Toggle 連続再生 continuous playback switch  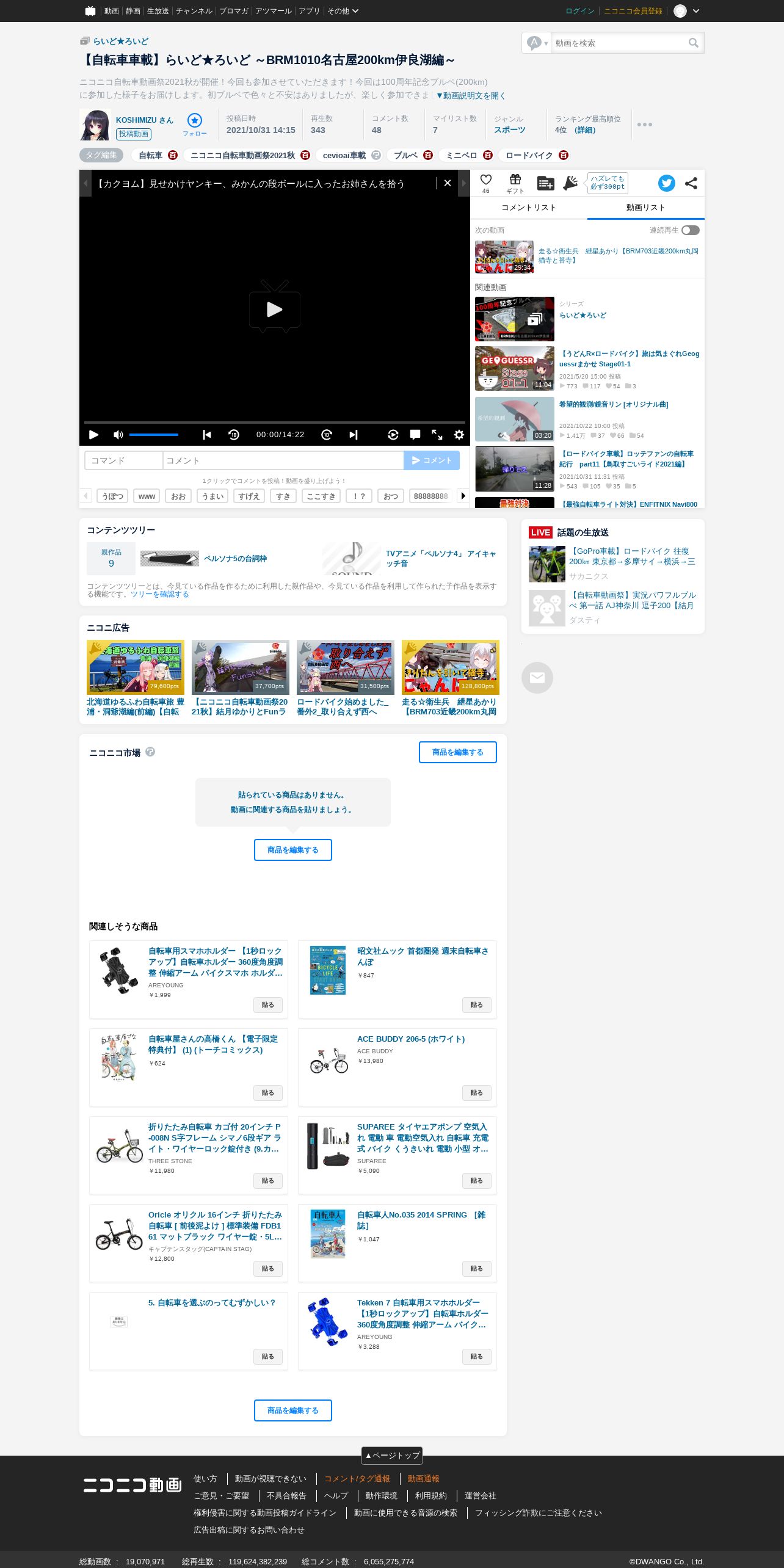coord(691,230)
